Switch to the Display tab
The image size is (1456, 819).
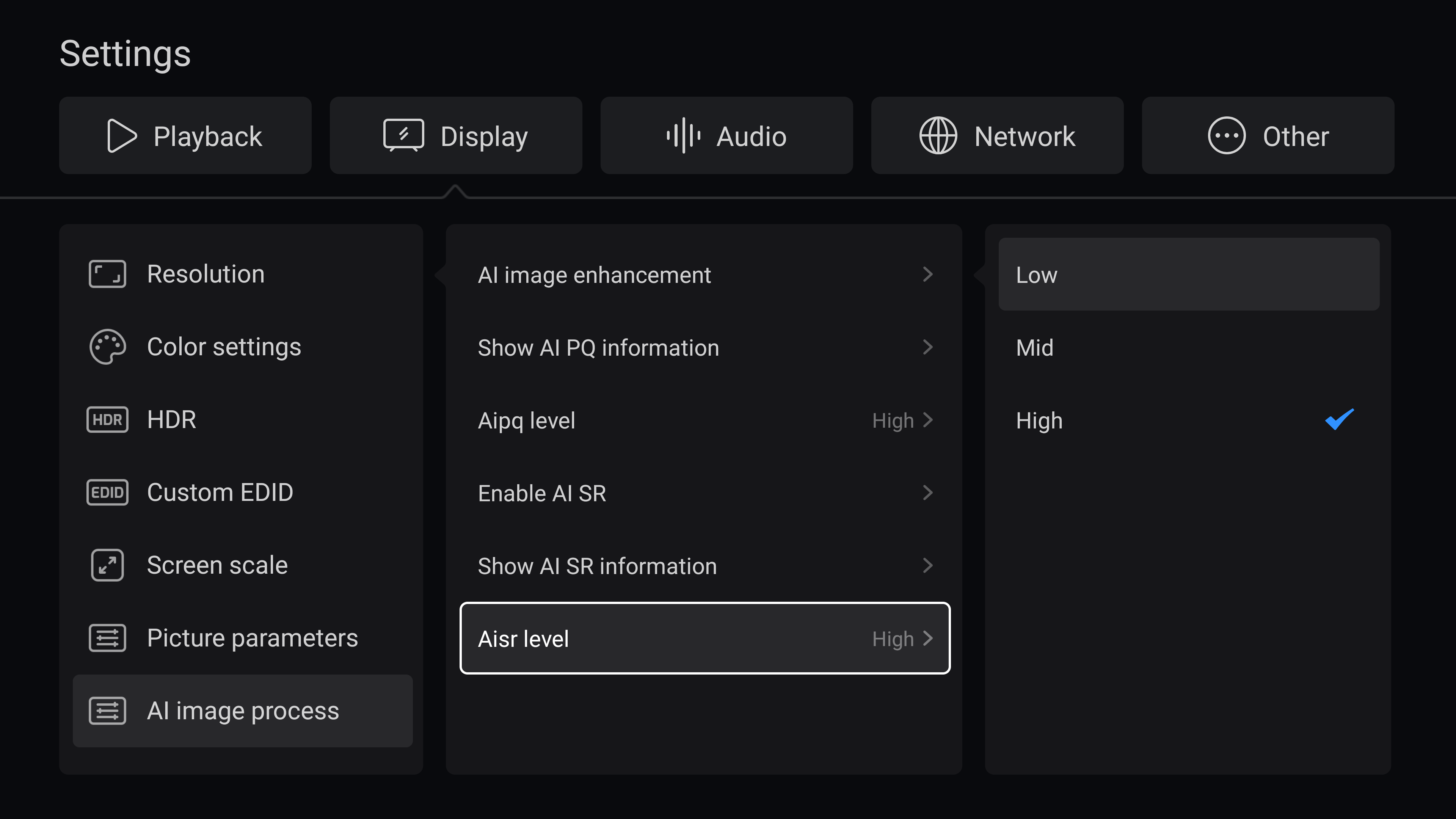(456, 136)
